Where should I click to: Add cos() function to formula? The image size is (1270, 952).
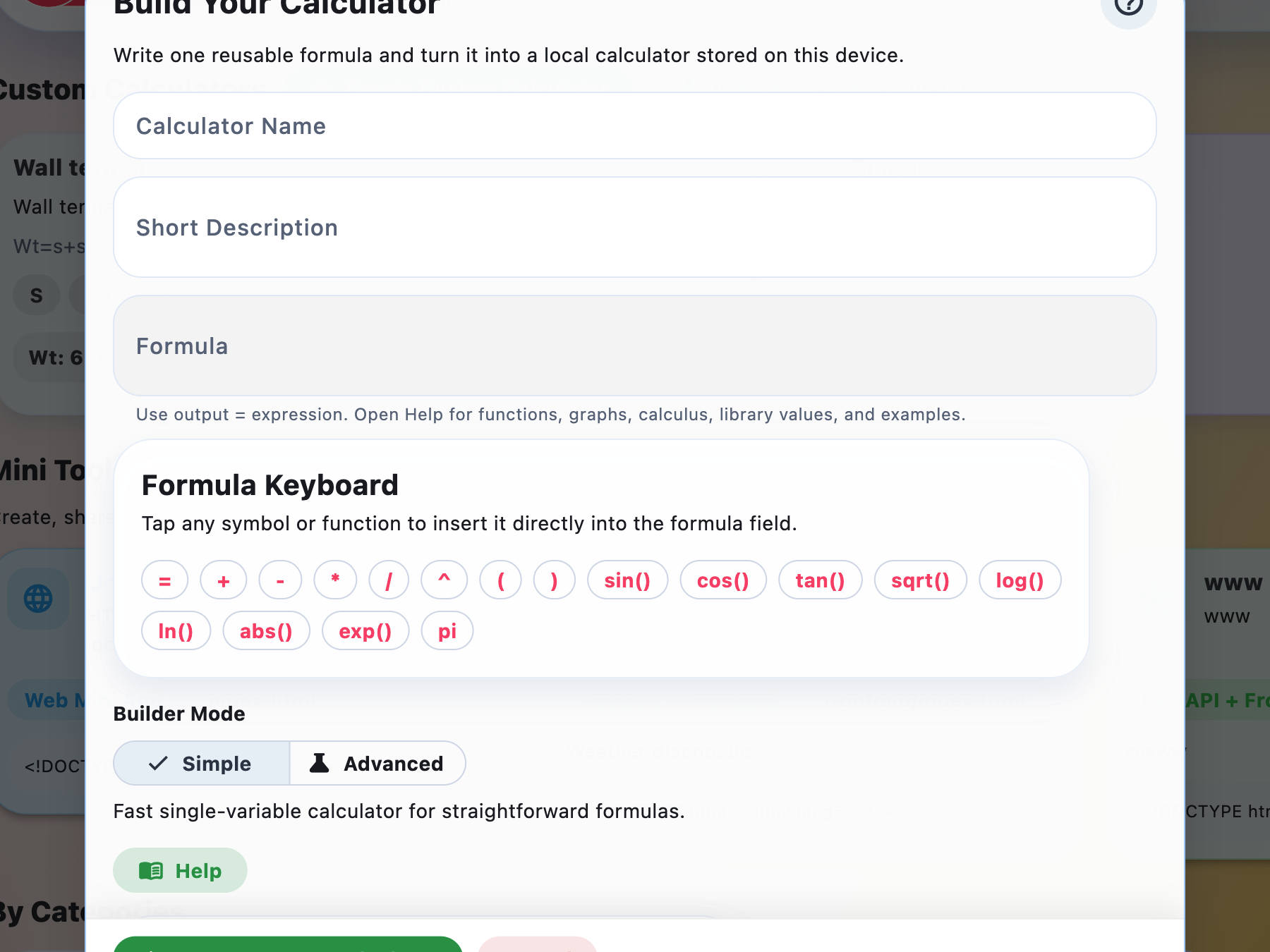(x=723, y=580)
